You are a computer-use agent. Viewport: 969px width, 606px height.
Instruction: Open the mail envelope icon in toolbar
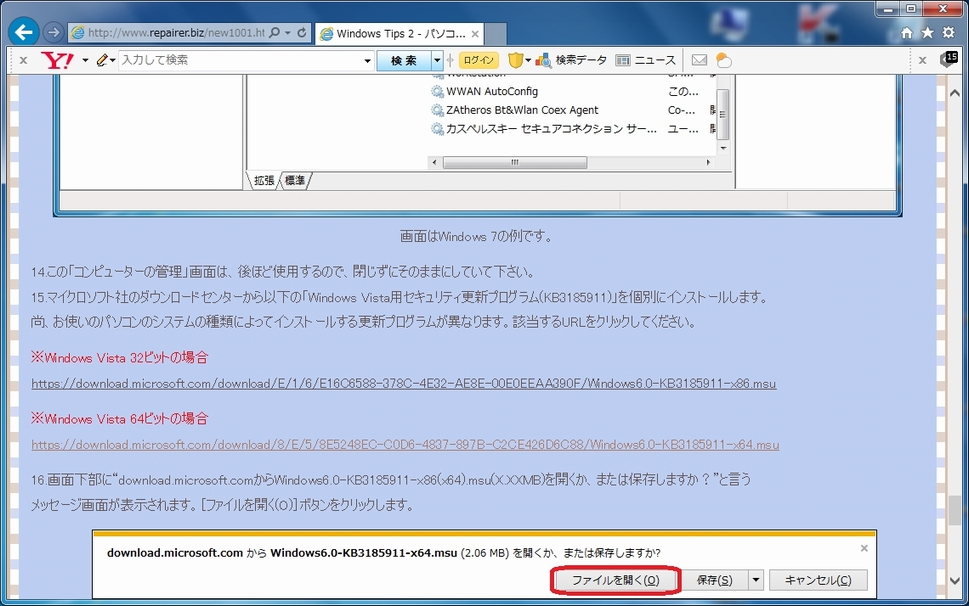[699, 60]
